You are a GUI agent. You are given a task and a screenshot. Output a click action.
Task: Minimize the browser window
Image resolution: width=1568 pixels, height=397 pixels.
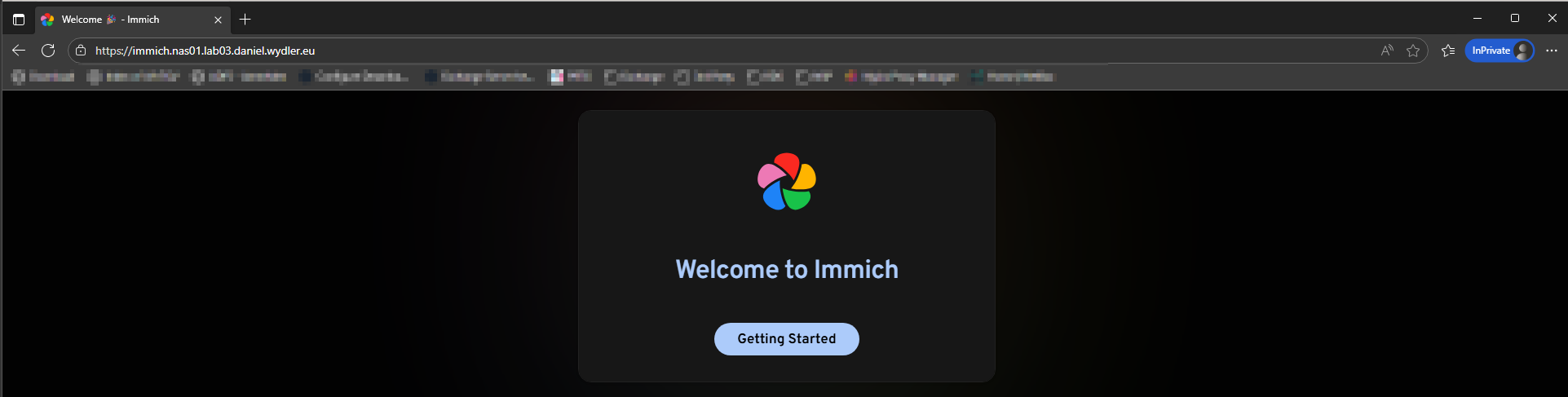[1477, 18]
